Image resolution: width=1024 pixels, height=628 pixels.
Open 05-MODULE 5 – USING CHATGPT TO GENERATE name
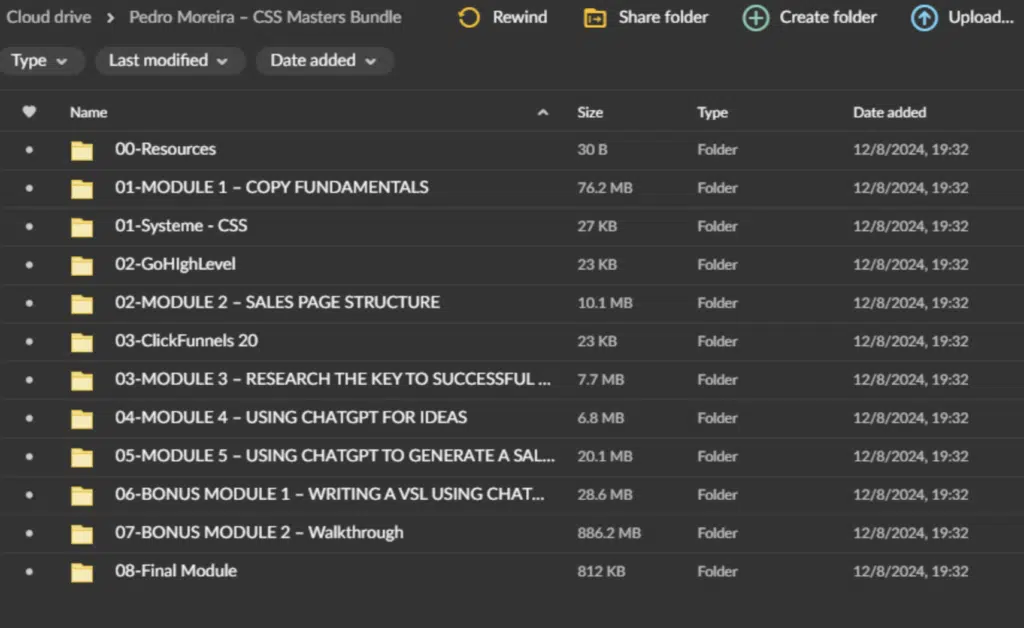(x=335, y=456)
